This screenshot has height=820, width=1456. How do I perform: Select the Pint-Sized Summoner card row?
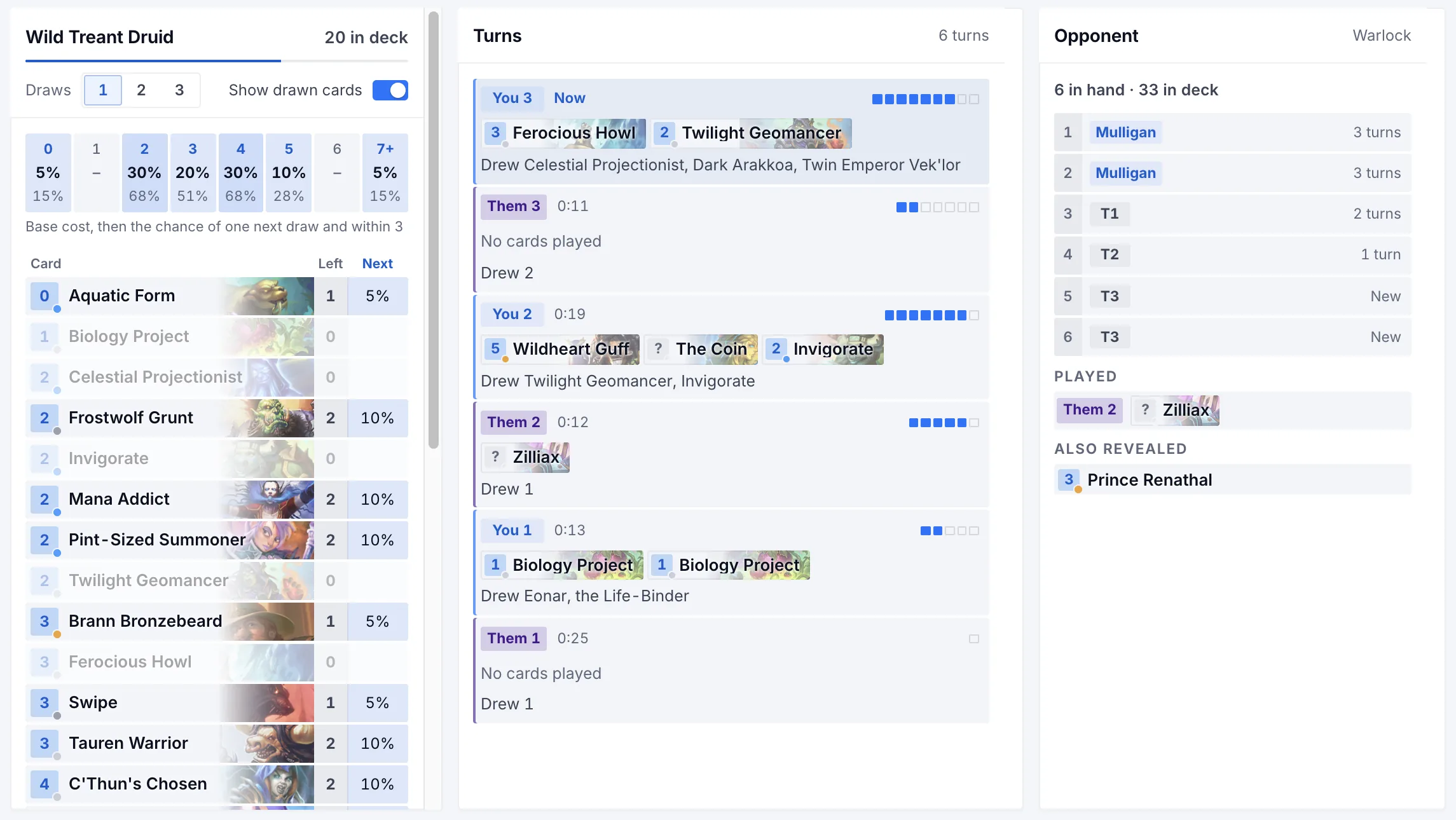[217, 540]
